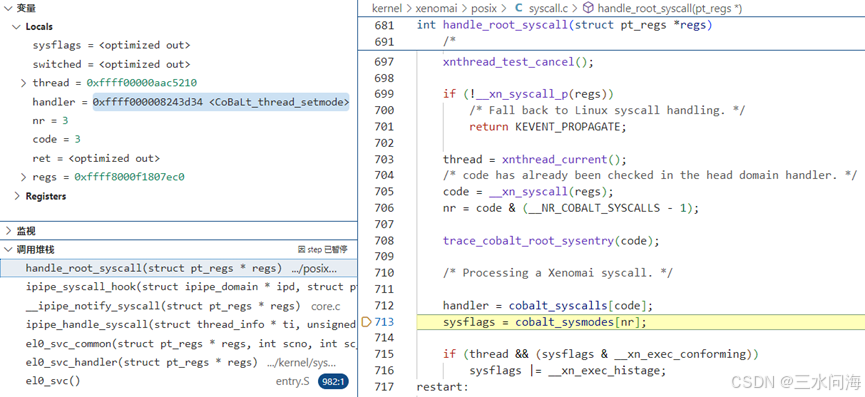Select the handler CoBaLt_thread_setmode value

tap(221, 102)
